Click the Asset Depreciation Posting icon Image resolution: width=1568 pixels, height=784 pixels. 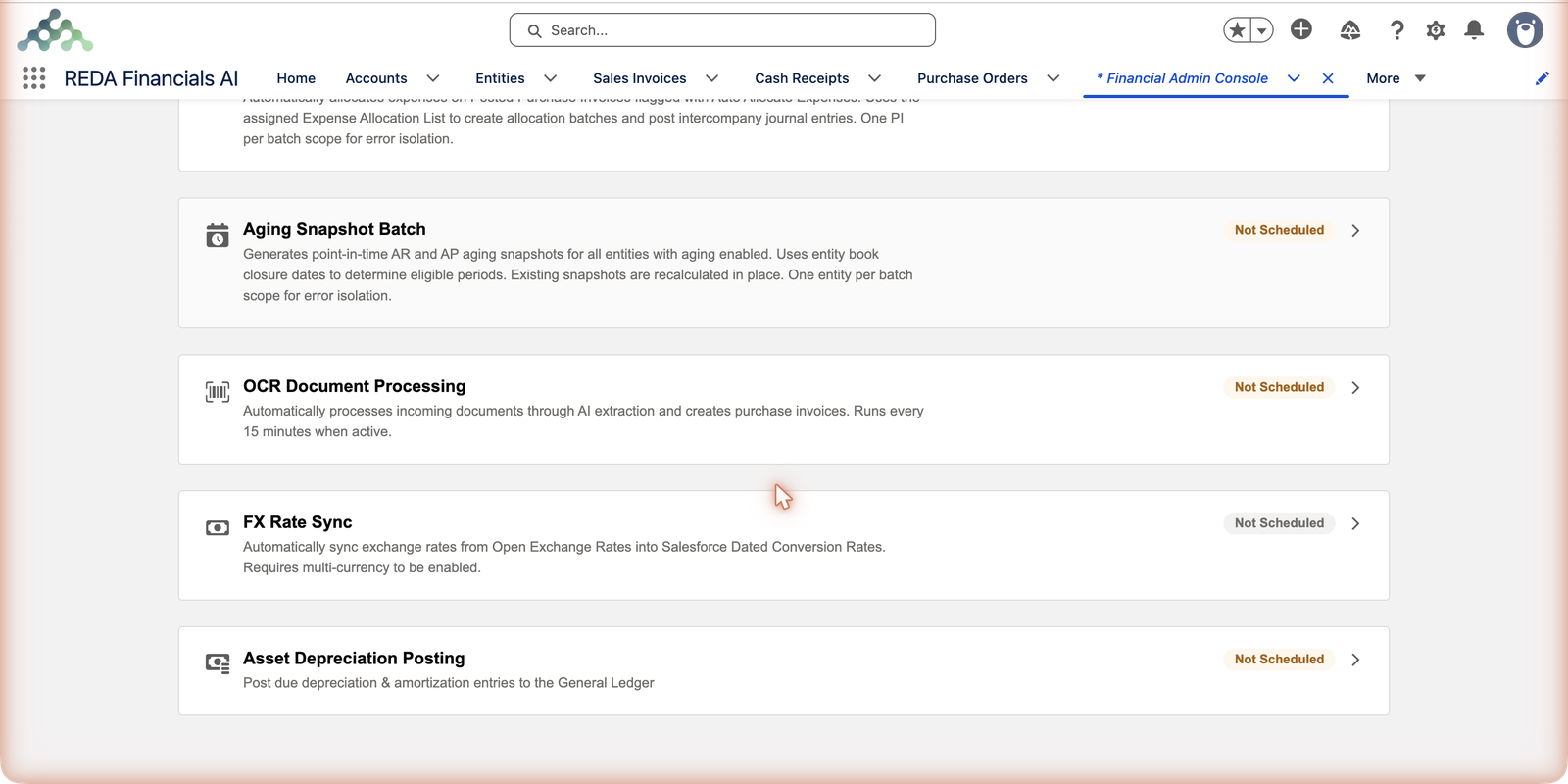(x=218, y=663)
